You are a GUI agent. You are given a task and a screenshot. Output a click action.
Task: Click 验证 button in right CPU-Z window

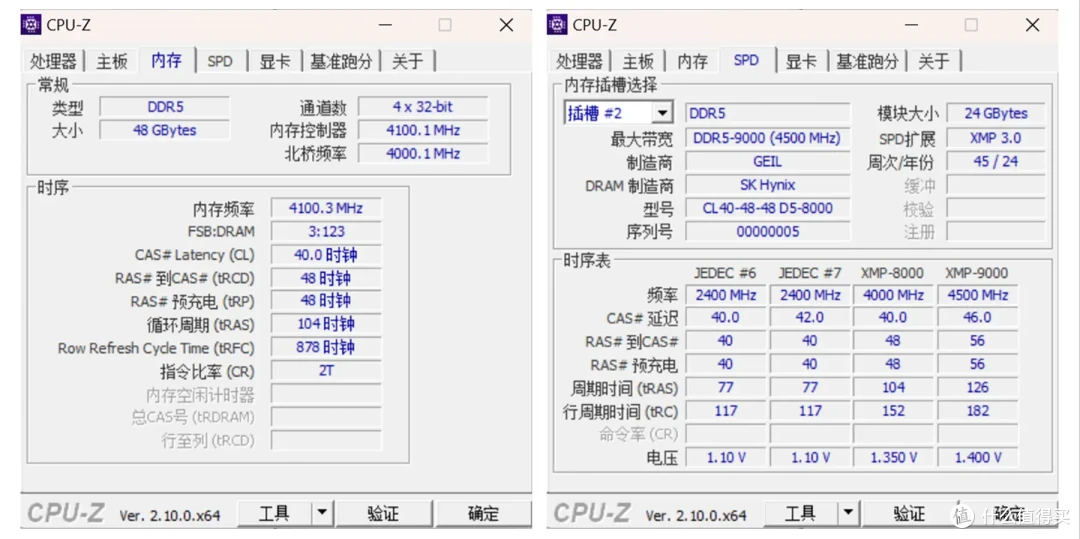pyautogui.click(x=910, y=514)
